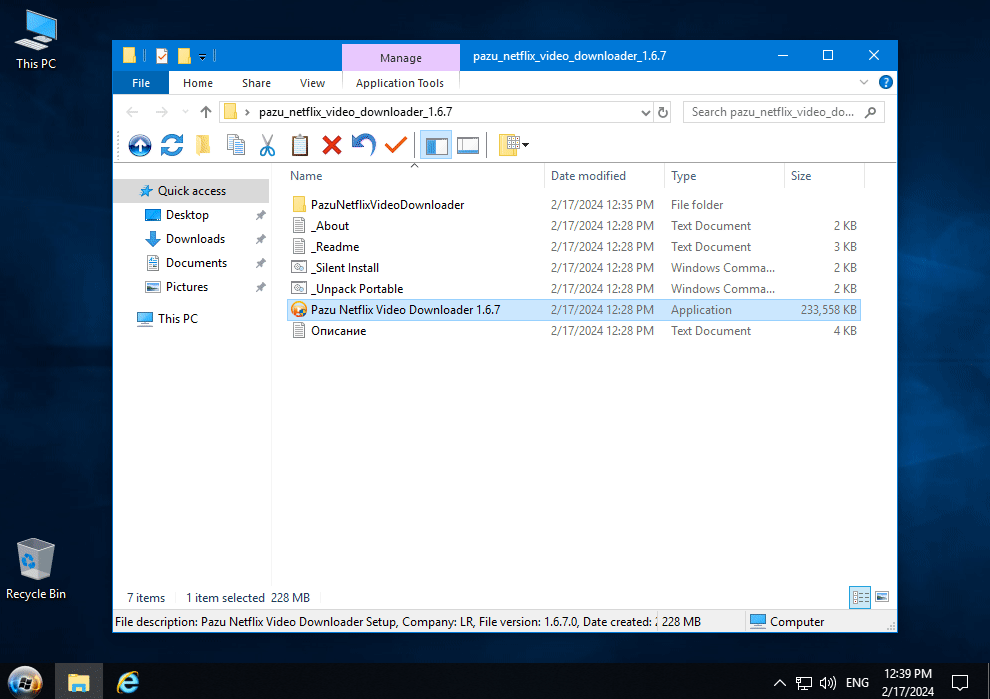Switch to large icons view in status bar
This screenshot has width=990, height=699.
coord(882,597)
